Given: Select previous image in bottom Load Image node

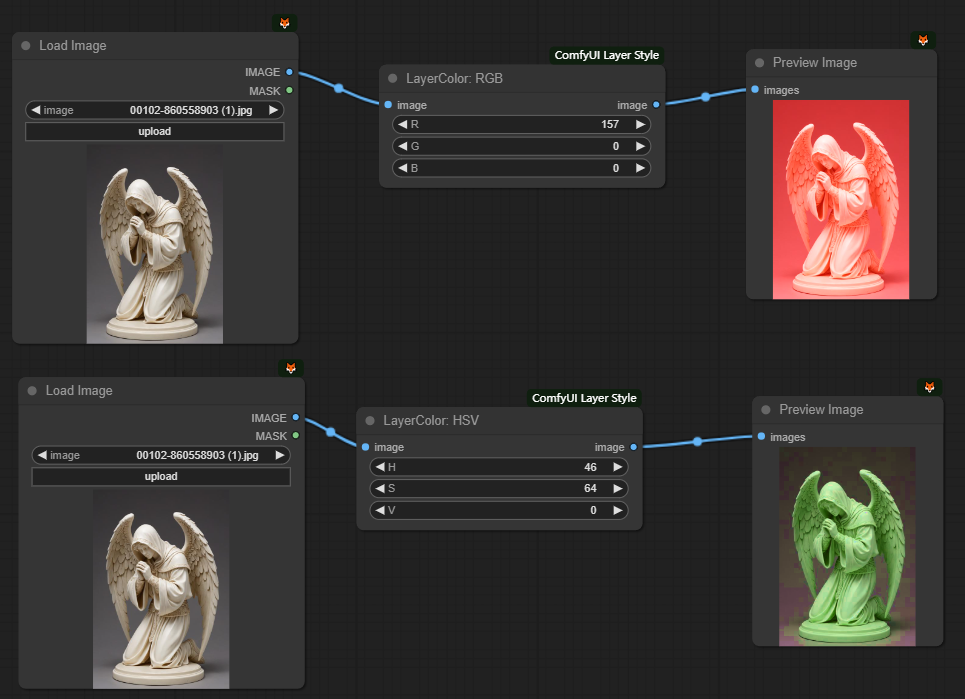Looking at the screenshot, I should pos(42,455).
